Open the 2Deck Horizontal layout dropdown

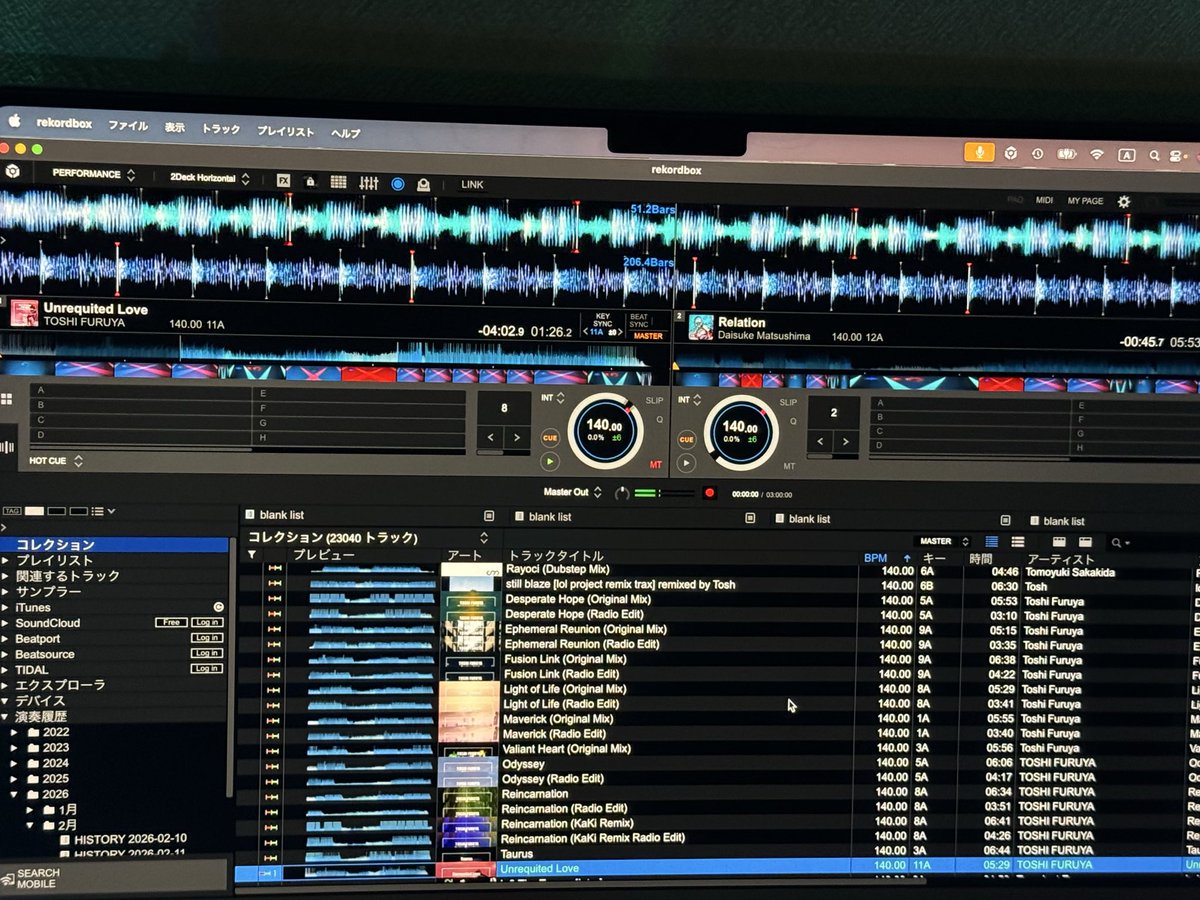209,178
